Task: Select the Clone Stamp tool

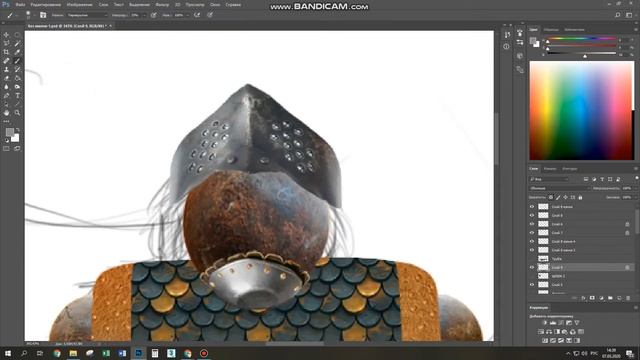Action: pyautogui.click(x=6, y=69)
